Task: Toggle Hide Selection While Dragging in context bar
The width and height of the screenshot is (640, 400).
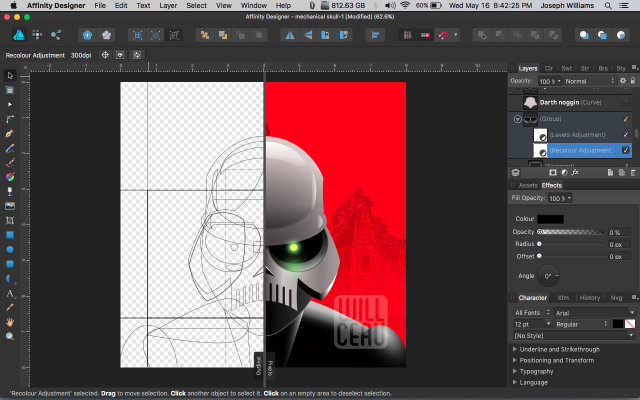Action: click(120, 55)
